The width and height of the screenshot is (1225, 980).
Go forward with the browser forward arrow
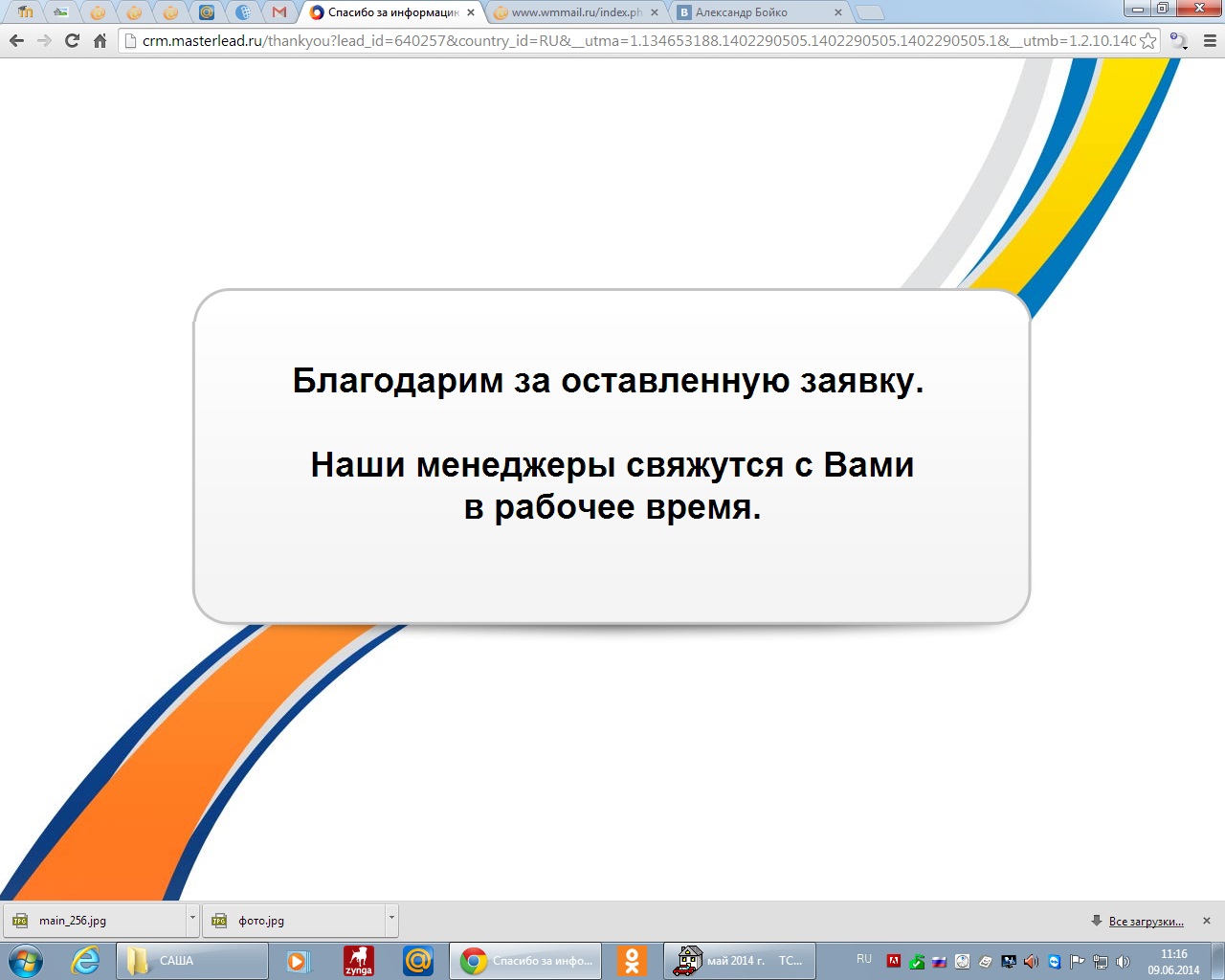click(x=44, y=41)
